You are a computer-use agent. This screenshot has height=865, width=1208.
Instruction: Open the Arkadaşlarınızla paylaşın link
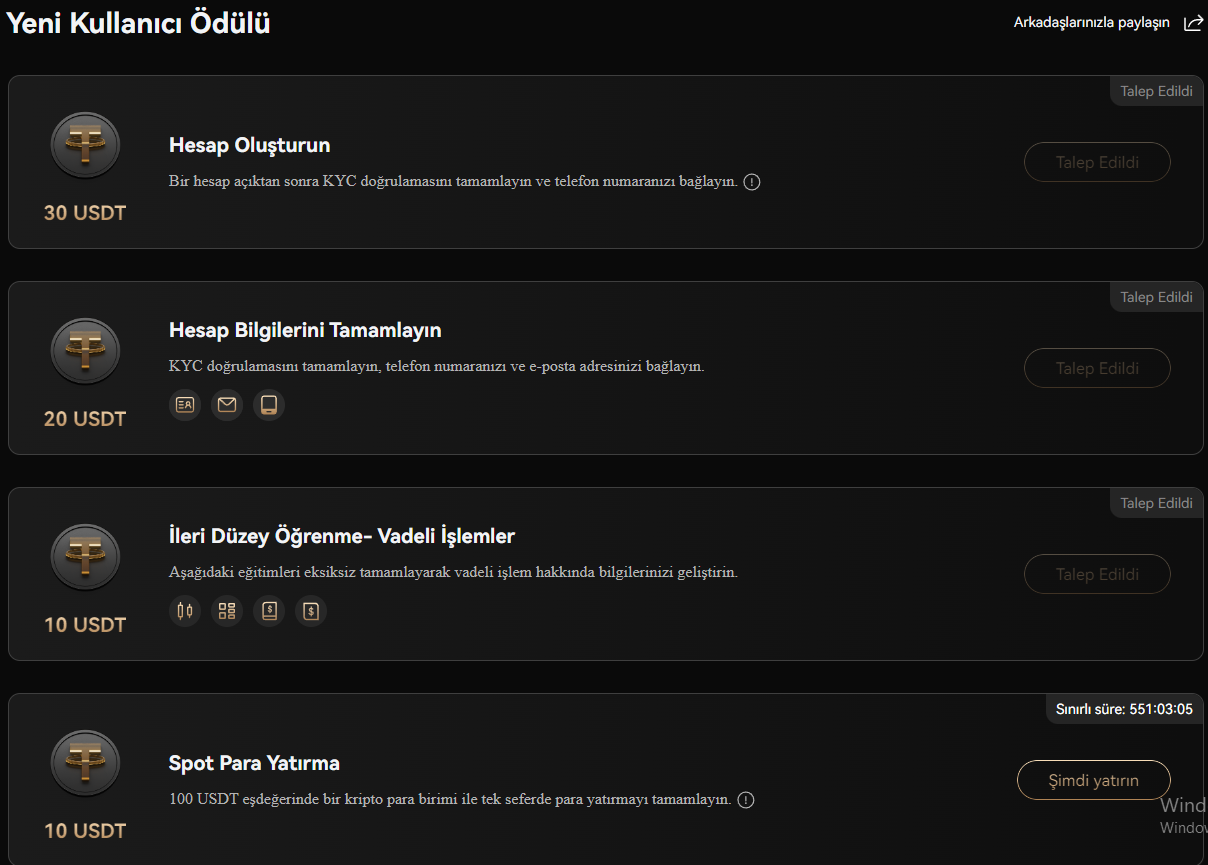1092,23
